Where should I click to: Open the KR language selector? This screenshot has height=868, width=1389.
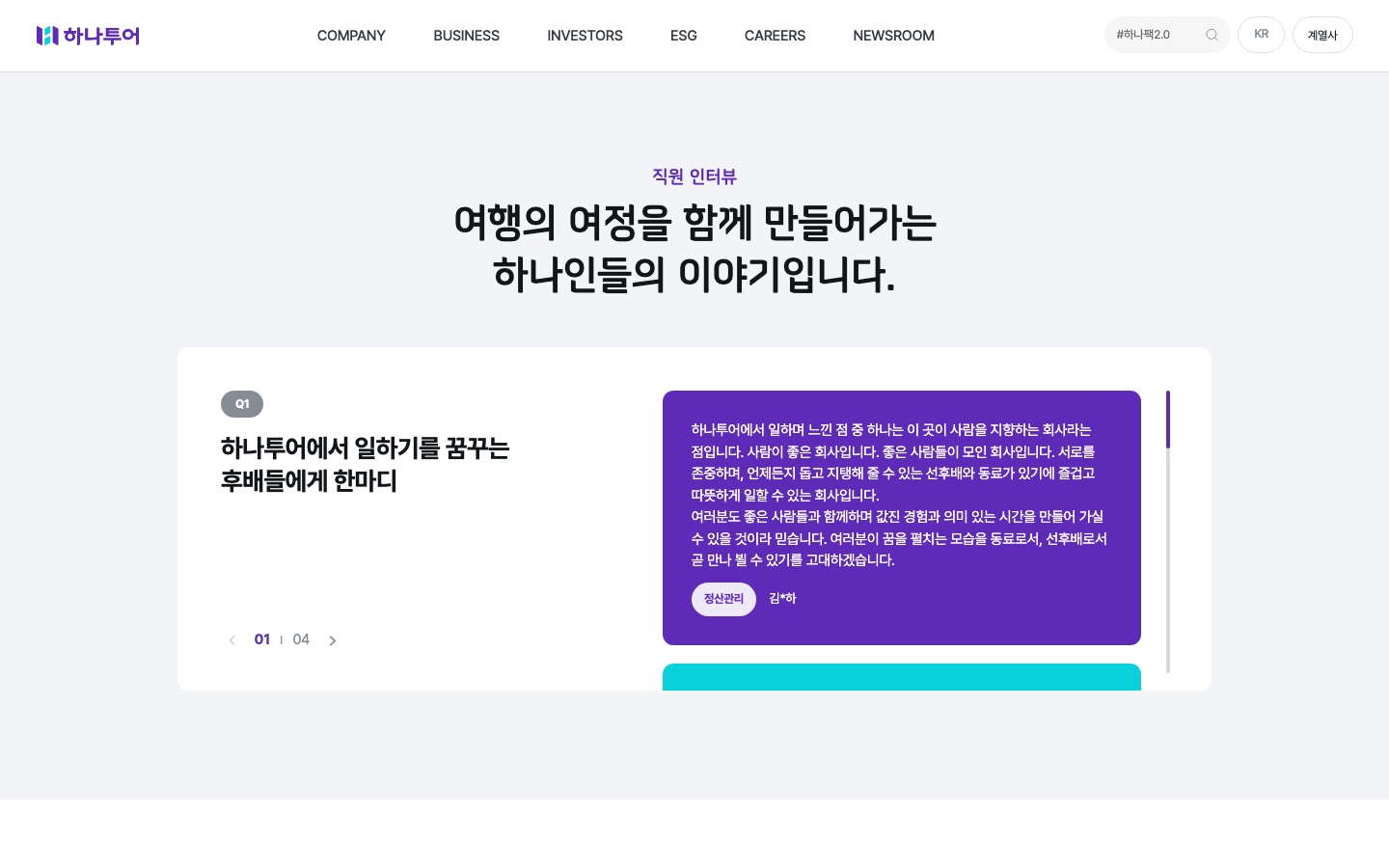(x=1261, y=35)
